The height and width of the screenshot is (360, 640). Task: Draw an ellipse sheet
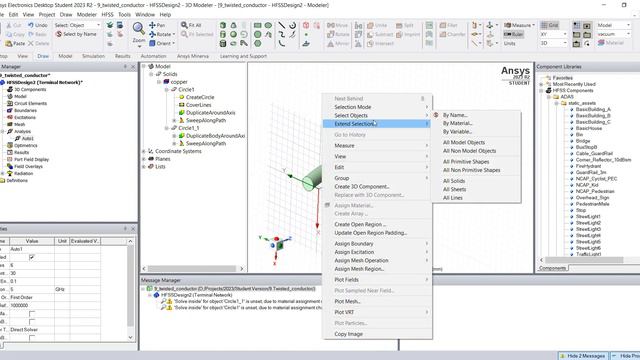[268, 25]
